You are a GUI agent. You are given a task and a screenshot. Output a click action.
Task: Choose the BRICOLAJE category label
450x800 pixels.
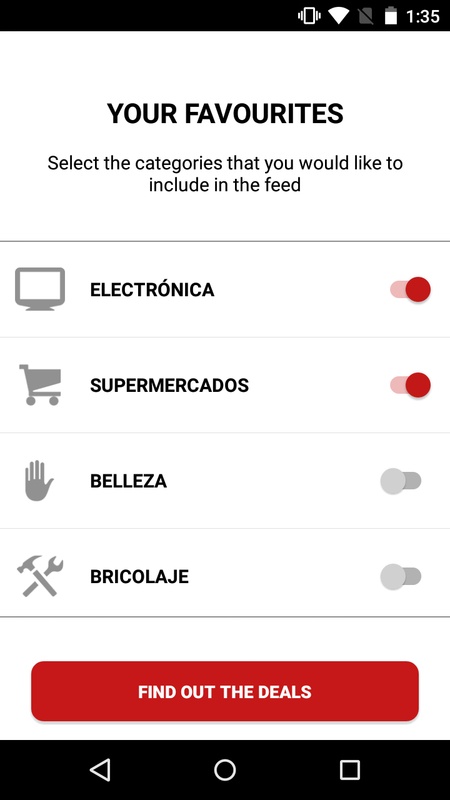[x=139, y=577]
